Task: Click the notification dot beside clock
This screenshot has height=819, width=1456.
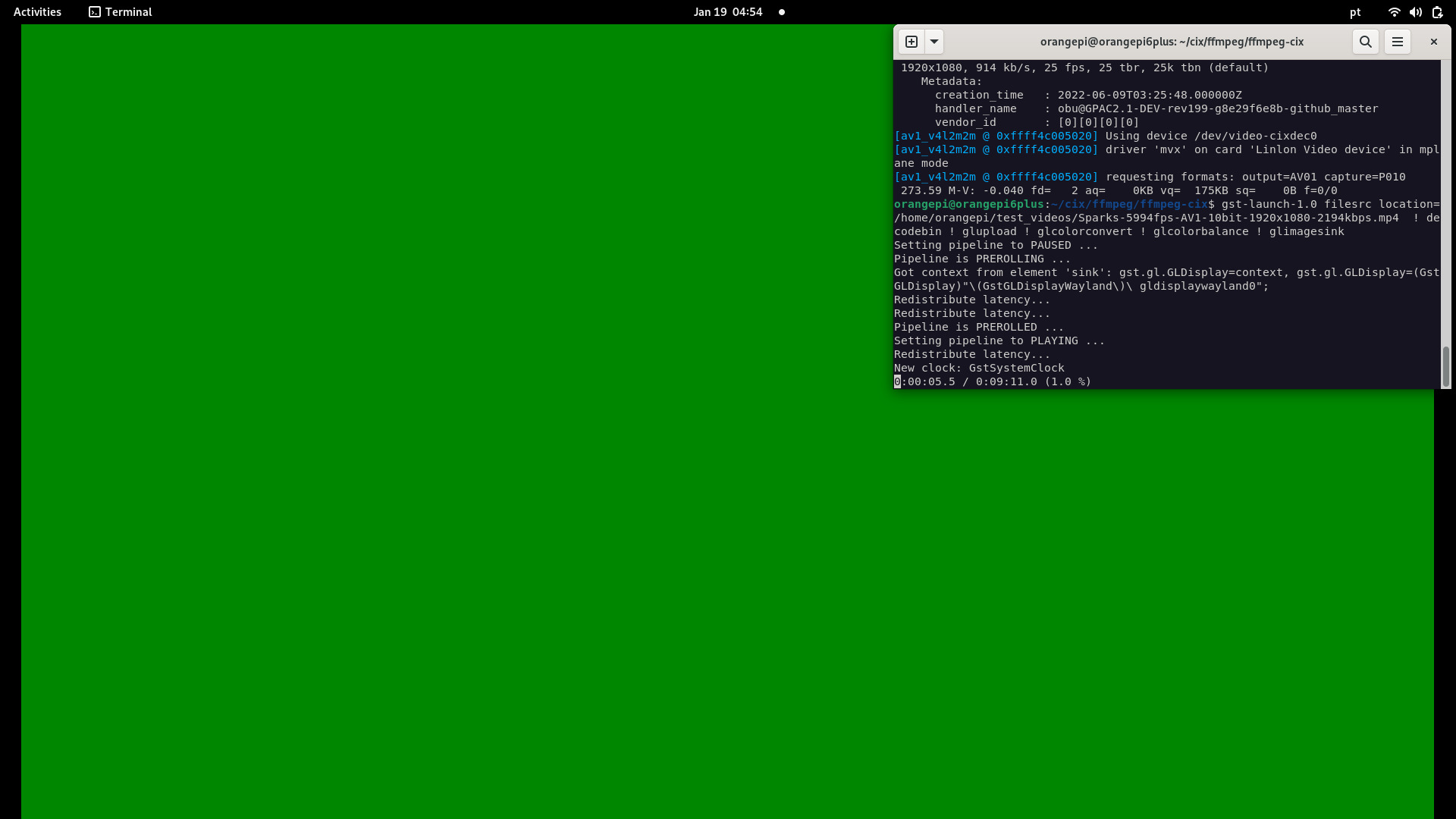Action: click(782, 12)
